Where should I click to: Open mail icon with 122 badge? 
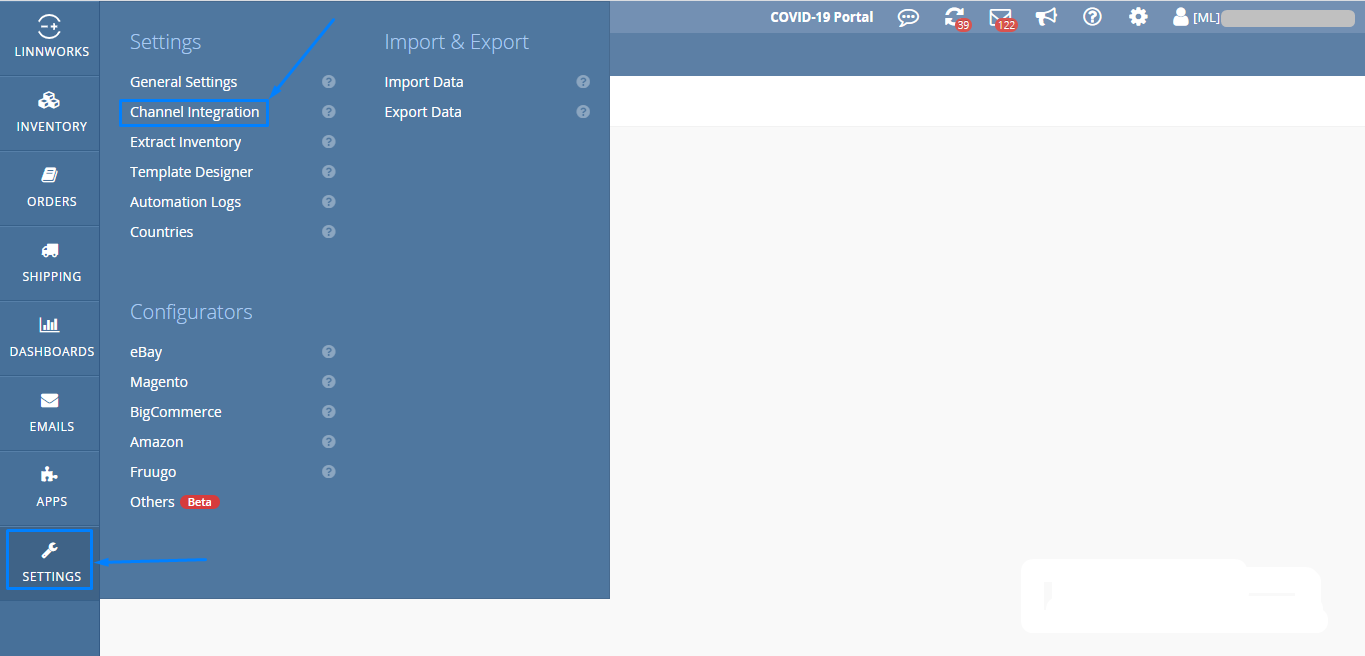click(1001, 17)
